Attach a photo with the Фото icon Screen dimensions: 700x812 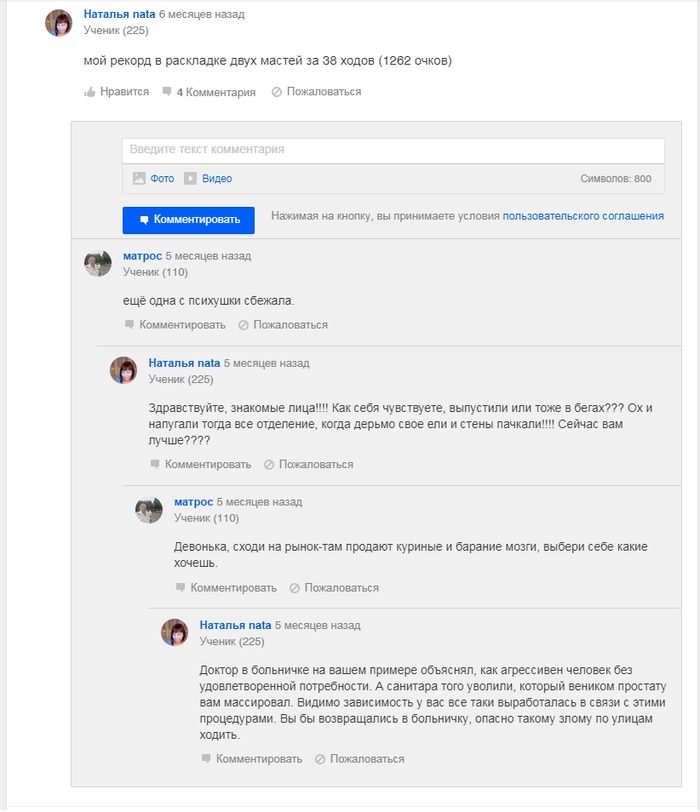click(138, 178)
